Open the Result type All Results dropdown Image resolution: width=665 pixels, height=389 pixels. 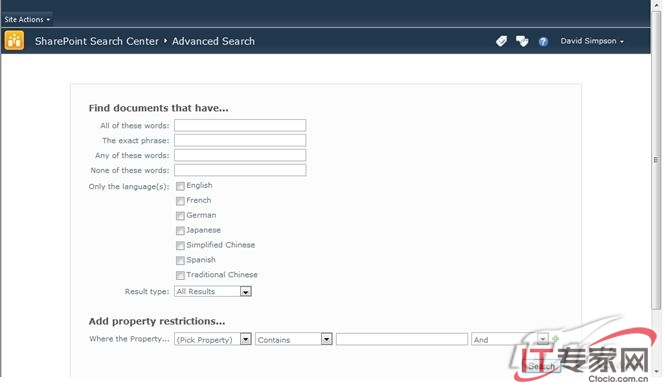(213, 291)
